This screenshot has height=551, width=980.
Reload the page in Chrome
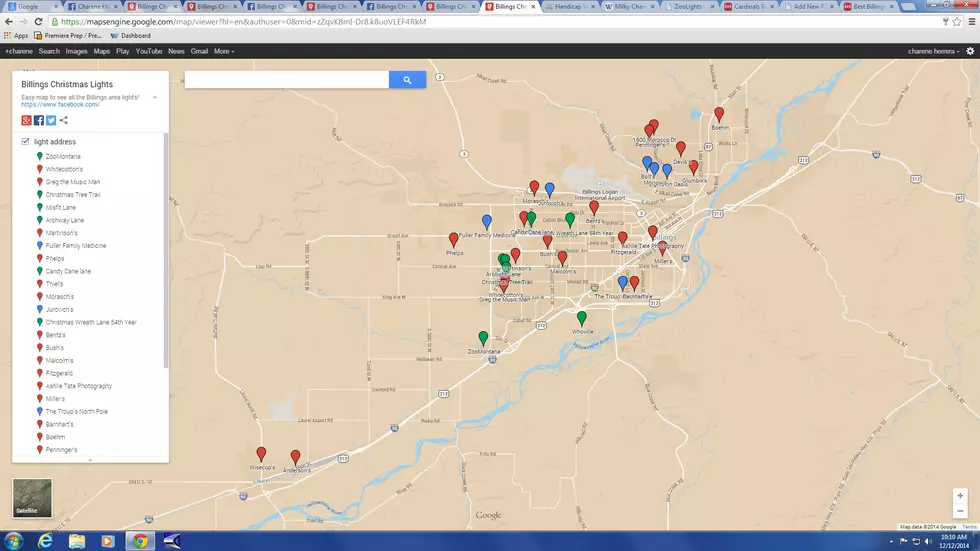pos(38,21)
